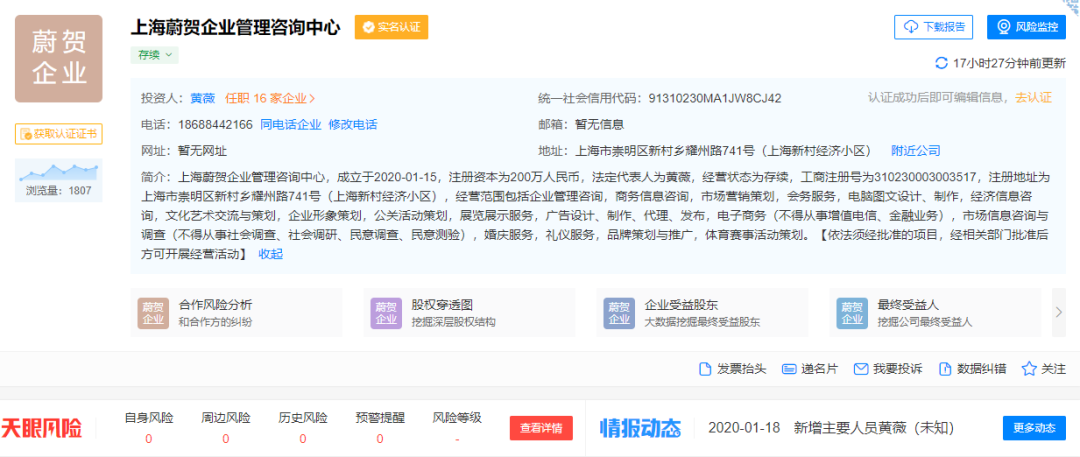Click 去认证 link

pyautogui.click(x=1033, y=97)
